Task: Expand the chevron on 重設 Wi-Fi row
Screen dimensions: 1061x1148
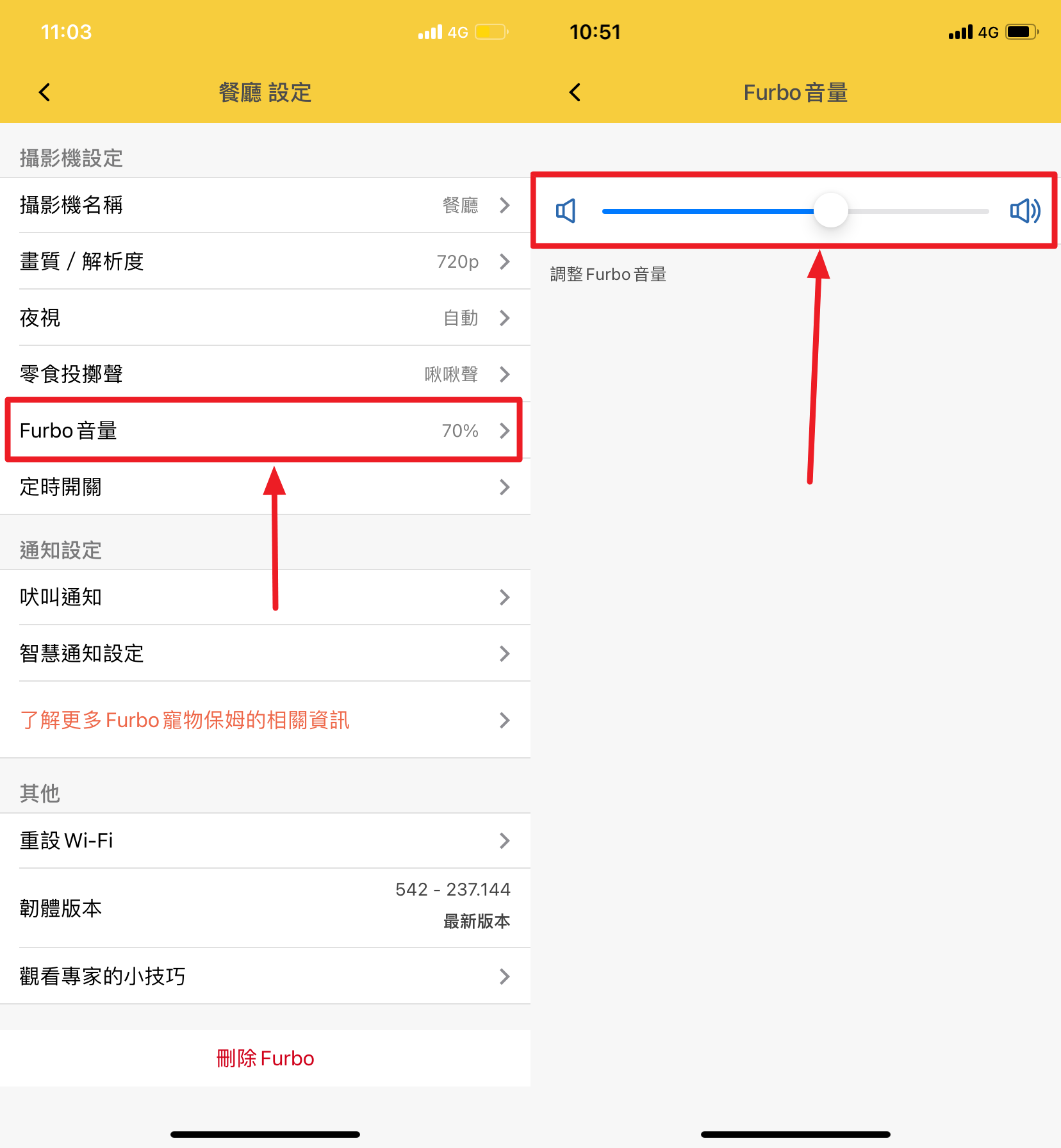Action: click(x=505, y=840)
